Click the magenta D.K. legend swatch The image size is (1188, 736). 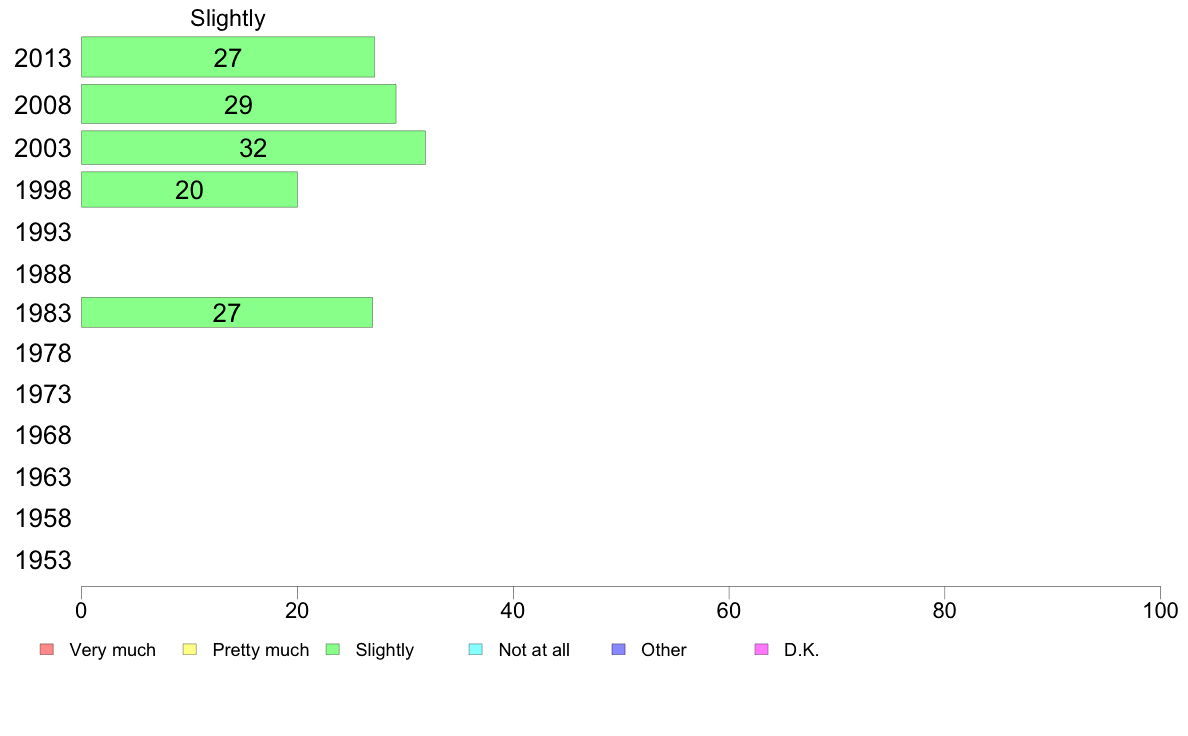click(x=761, y=650)
